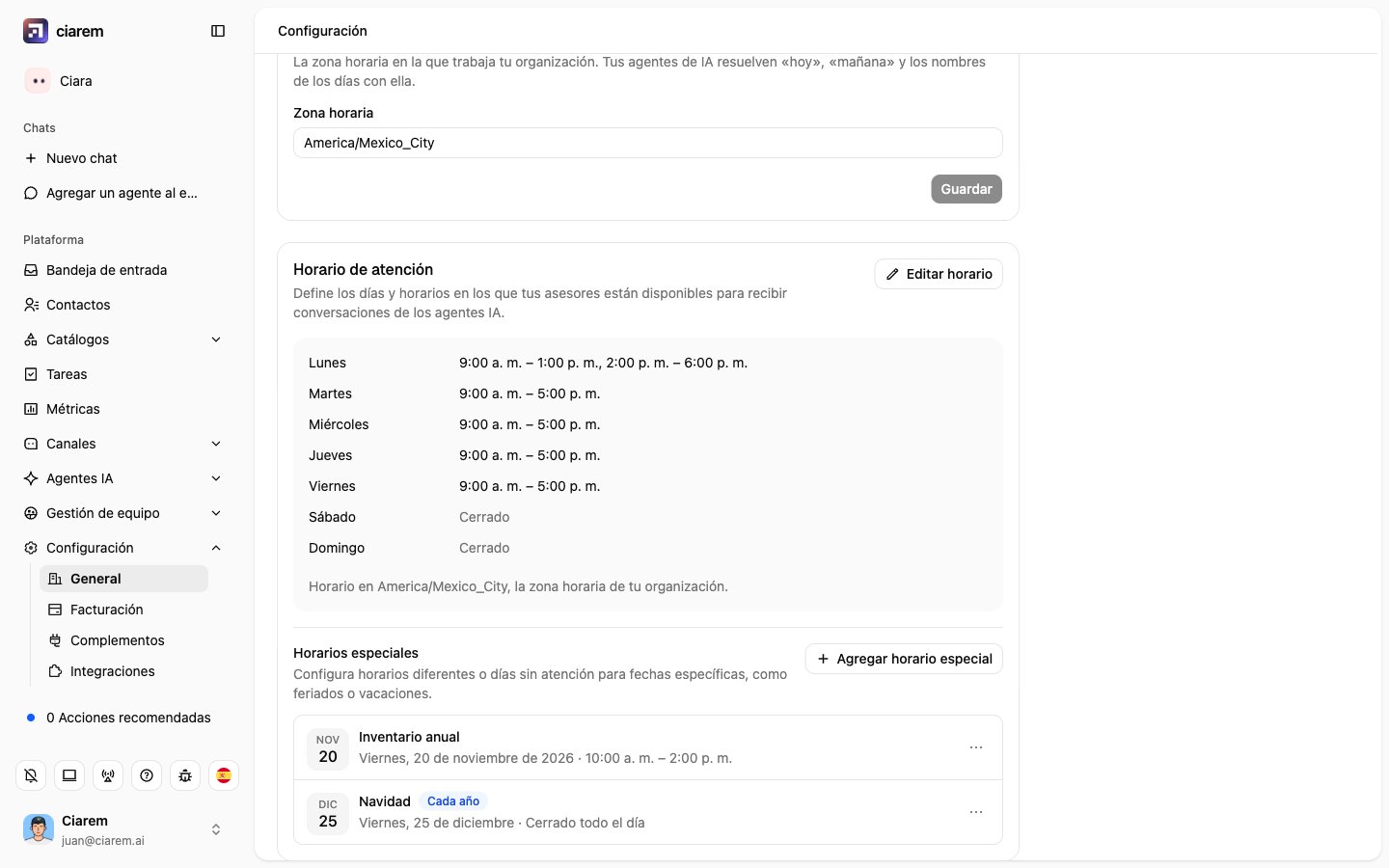This screenshot has height=868, width=1389.
Task: Select General under Configuración
Action: click(x=123, y=579)
